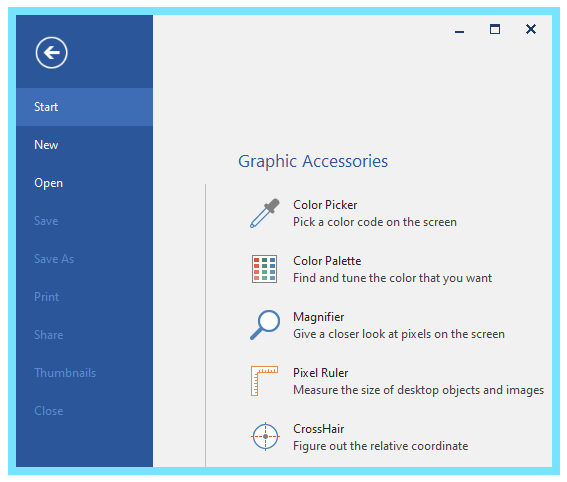Open the Color Picker eyedropper icon

click(x=265, y=213)
